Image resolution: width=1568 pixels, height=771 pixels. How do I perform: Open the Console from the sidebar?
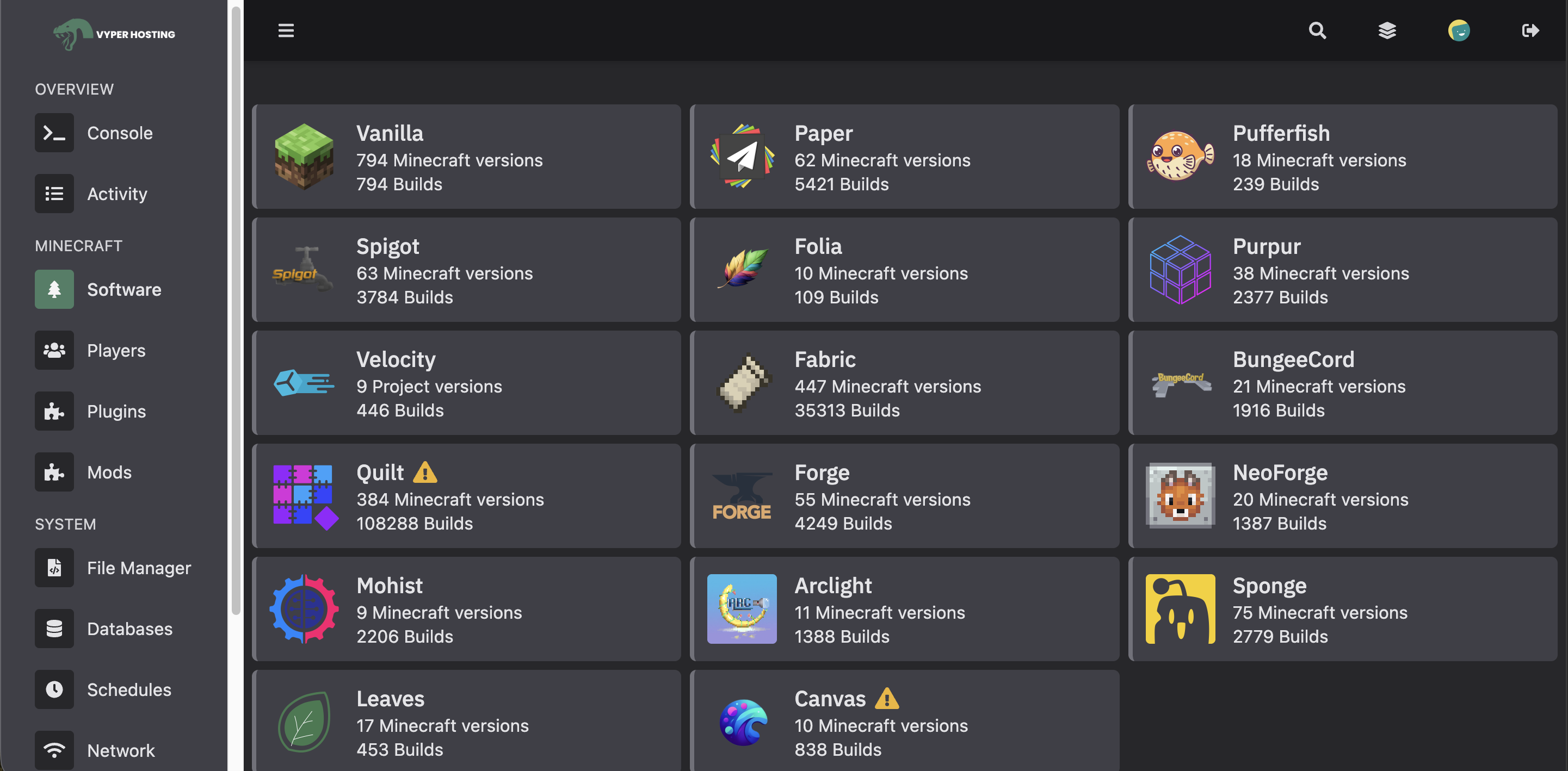pyautogui.click(x=120, y=133)
